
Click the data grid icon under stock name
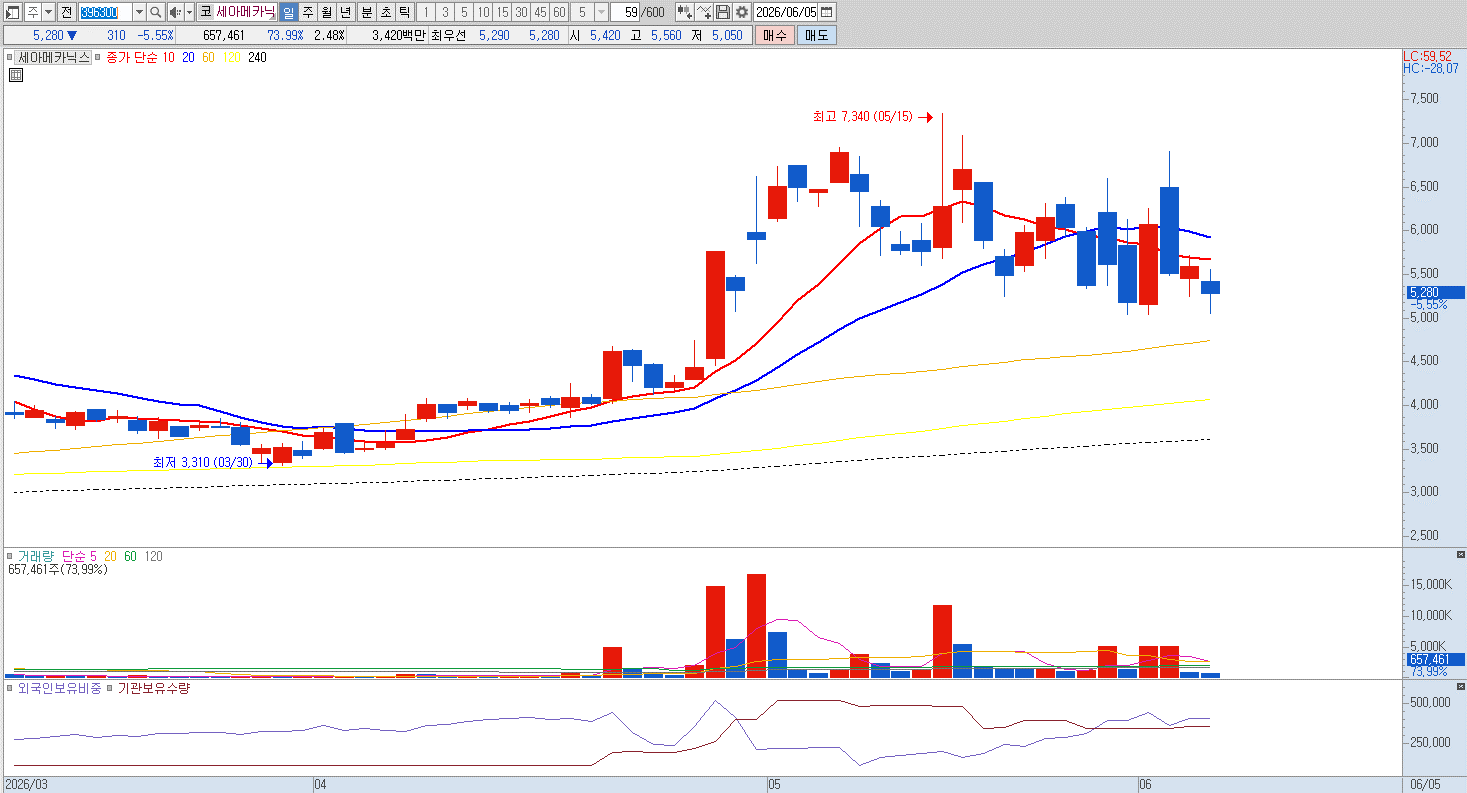(x=16, y=74)
